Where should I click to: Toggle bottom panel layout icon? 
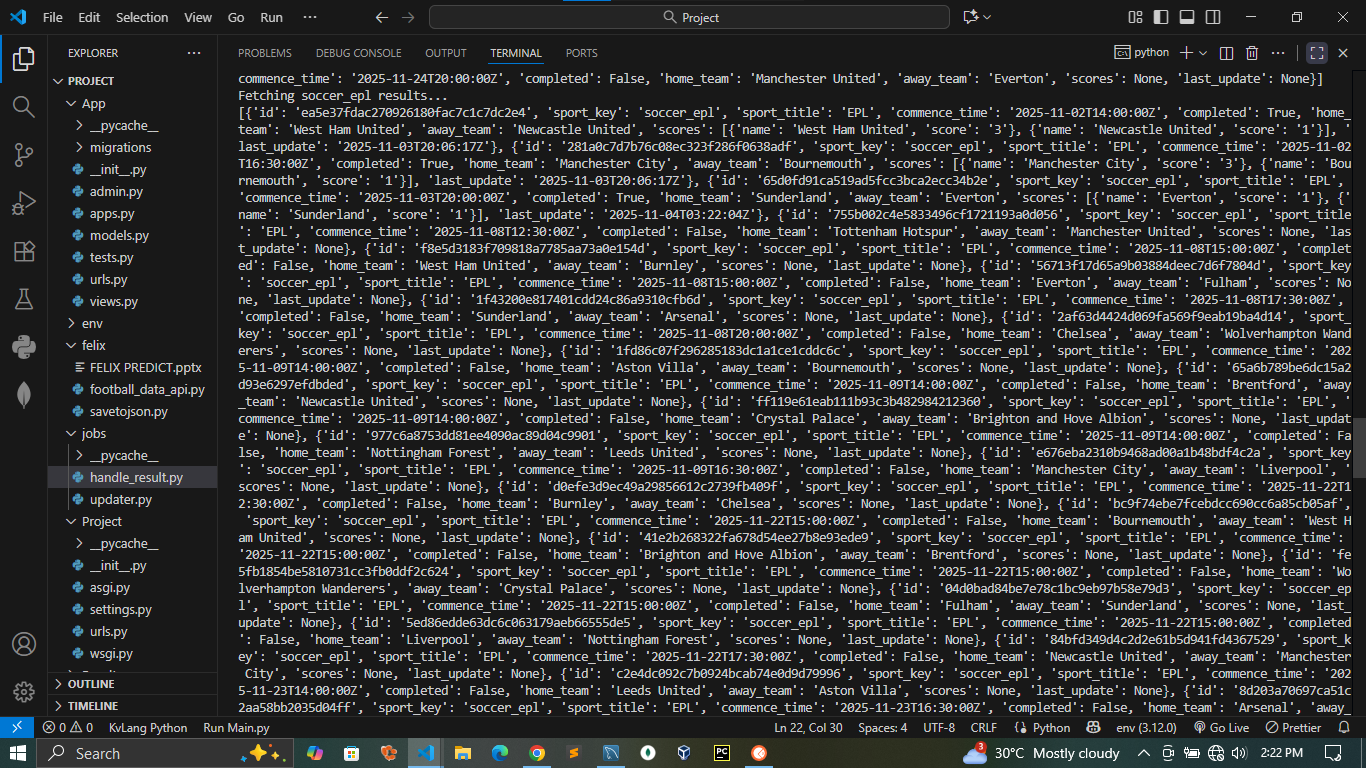pyautogui.click(x=1187, y=17)
